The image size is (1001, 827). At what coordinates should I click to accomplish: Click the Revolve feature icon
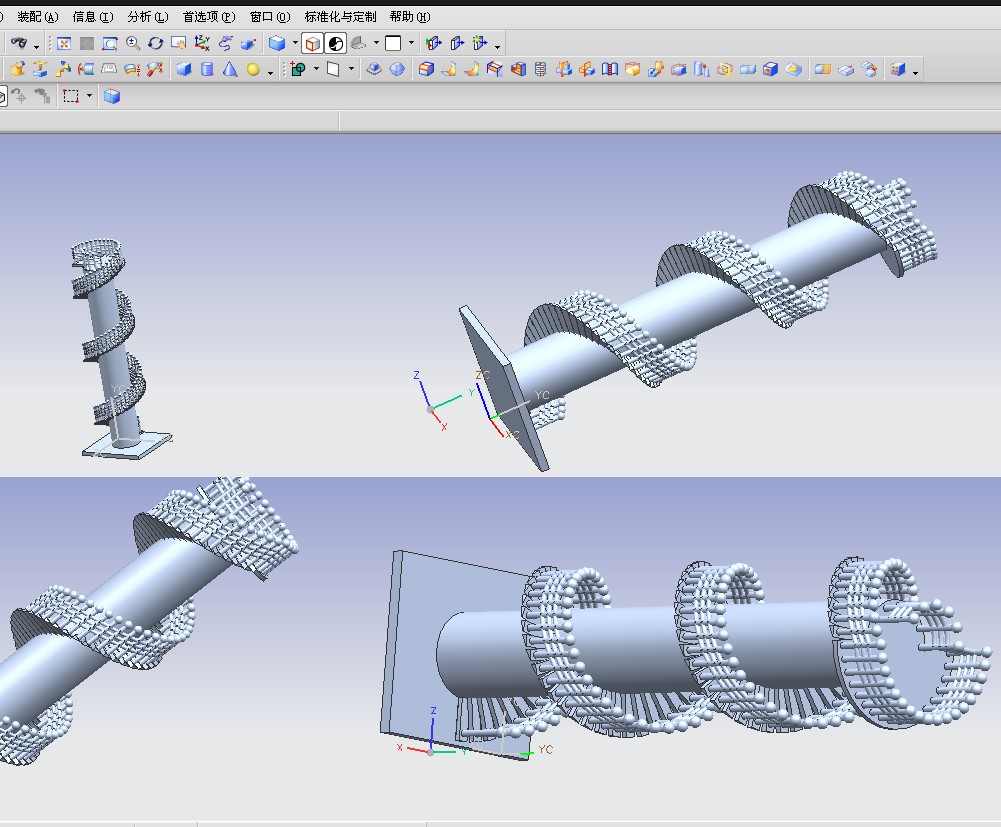[40, 69]
